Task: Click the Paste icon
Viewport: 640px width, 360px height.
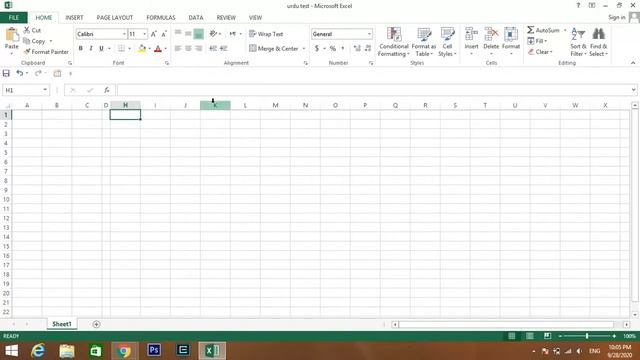Action: [12, 35]
